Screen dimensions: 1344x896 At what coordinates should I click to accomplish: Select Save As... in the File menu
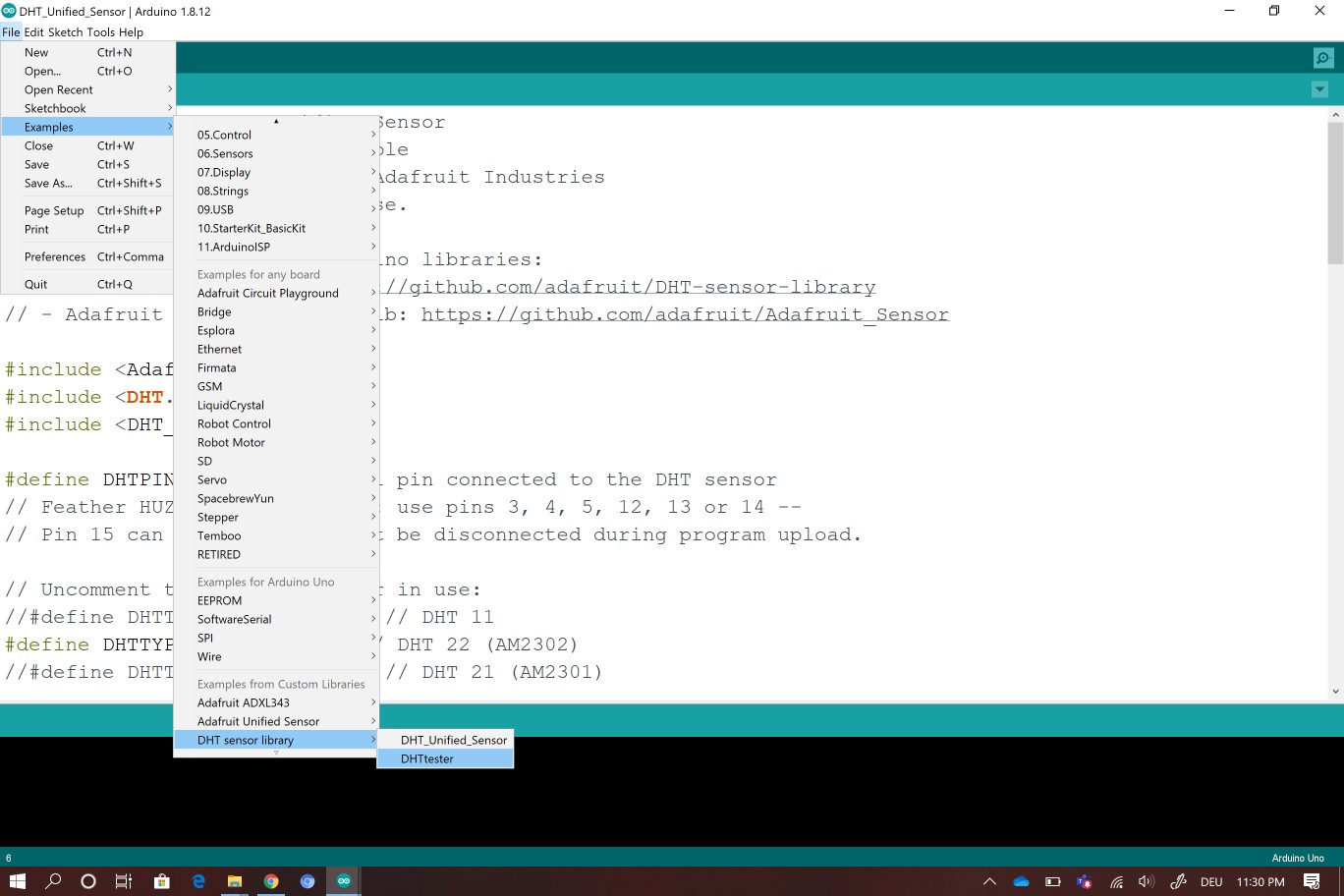88,183
